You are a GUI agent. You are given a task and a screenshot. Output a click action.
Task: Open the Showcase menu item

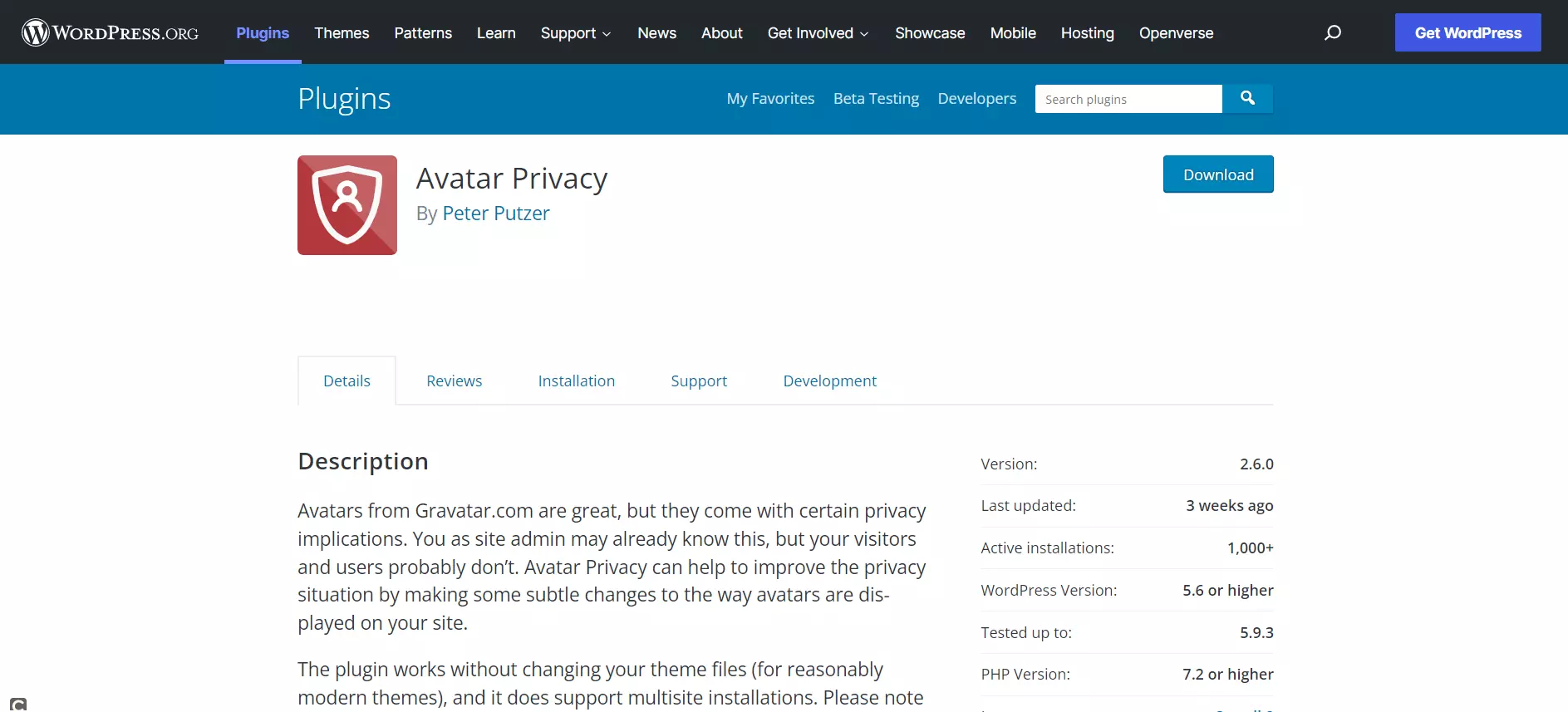(x=930, y=33)
